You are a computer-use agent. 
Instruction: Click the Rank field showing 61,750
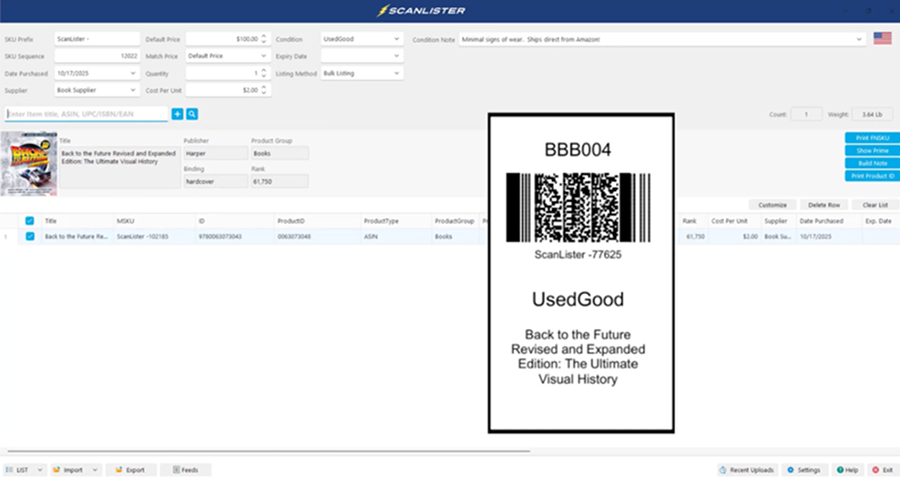pyautogui.click(x=280, y=181)
